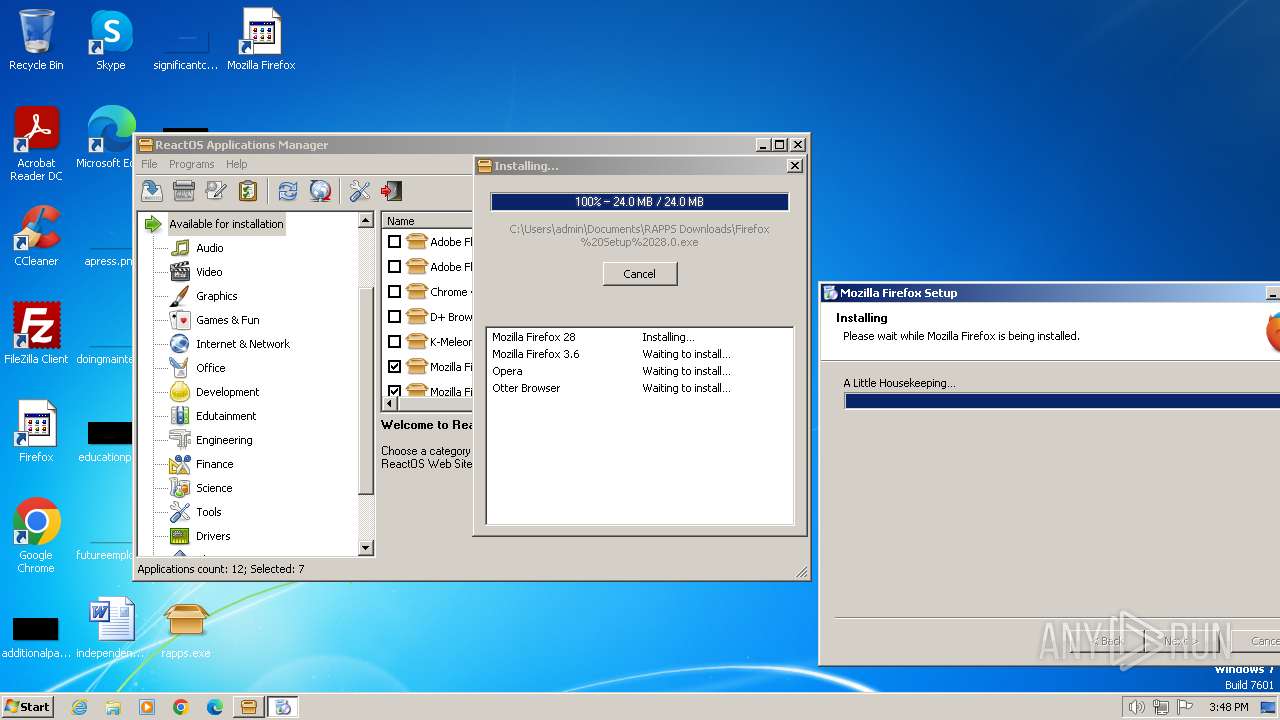Click application list horizontal scroll left arrow

(x=390, y=404)
